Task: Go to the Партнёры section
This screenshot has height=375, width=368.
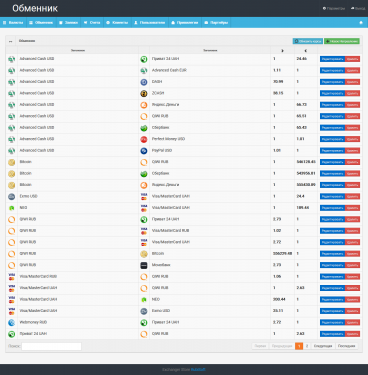Action: (x=216, y=23)
